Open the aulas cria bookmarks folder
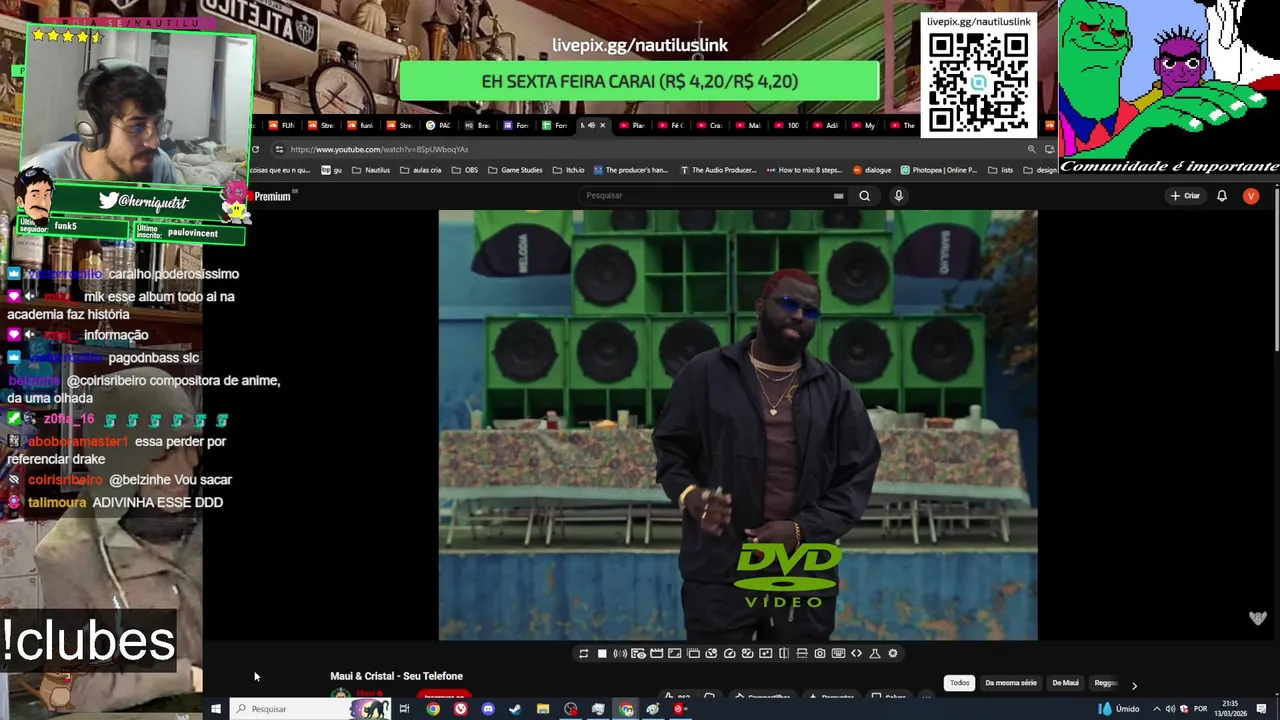This screenshot has width=1280, height=720. (x=420, y=170)
